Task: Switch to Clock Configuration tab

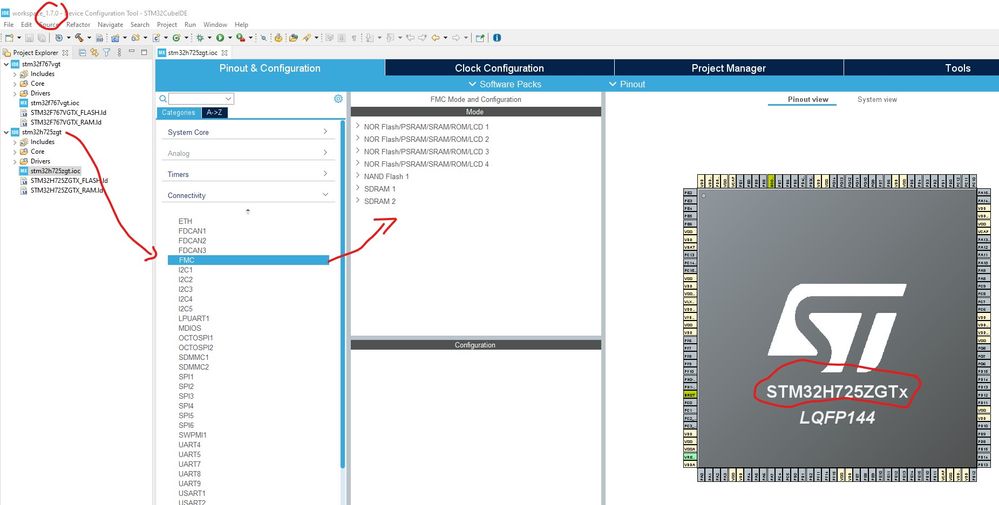Action: click(x=500, y=68)
